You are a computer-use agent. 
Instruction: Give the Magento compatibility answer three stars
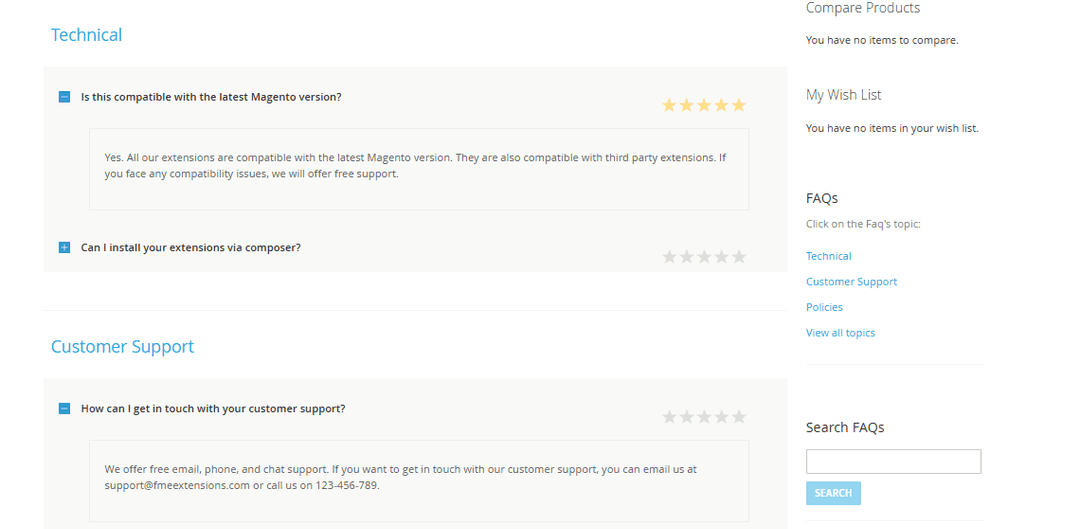tap(704, 105)
